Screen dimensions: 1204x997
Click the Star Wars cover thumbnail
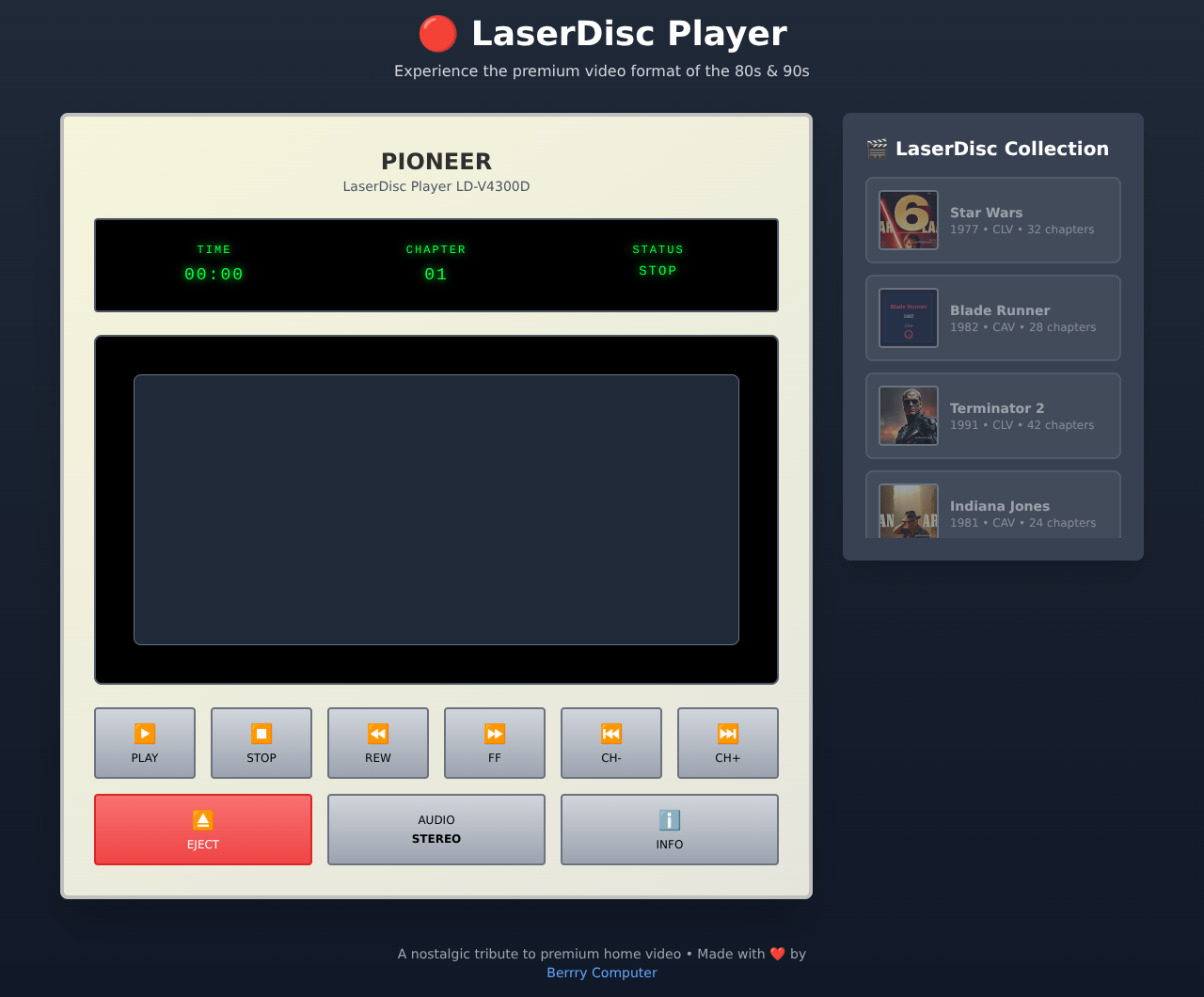pyautogui.click(x=908, y=219)
